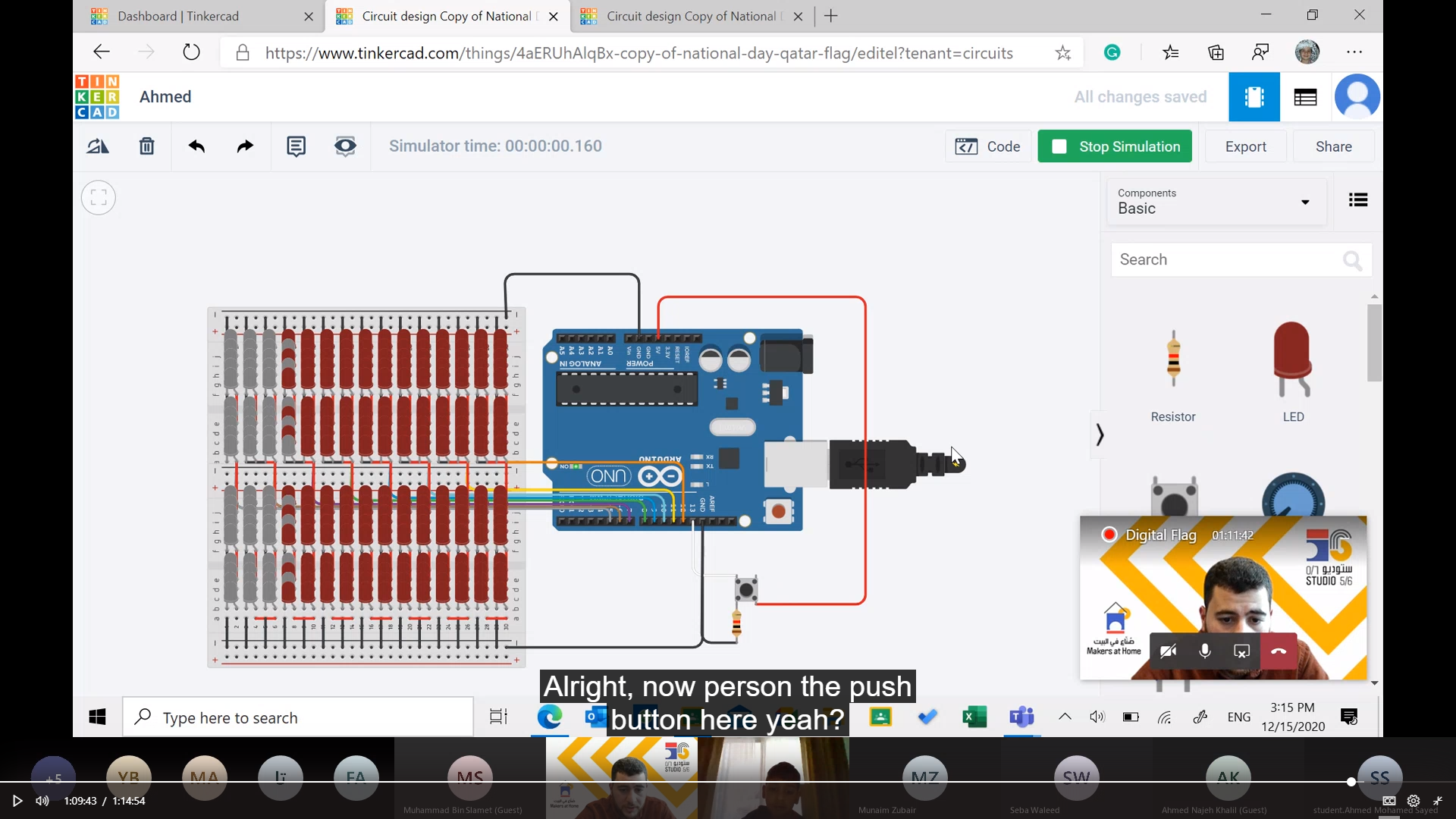Open the browser profile picture
Viewport: 1456px width, 819px height.
(1307, 52)
